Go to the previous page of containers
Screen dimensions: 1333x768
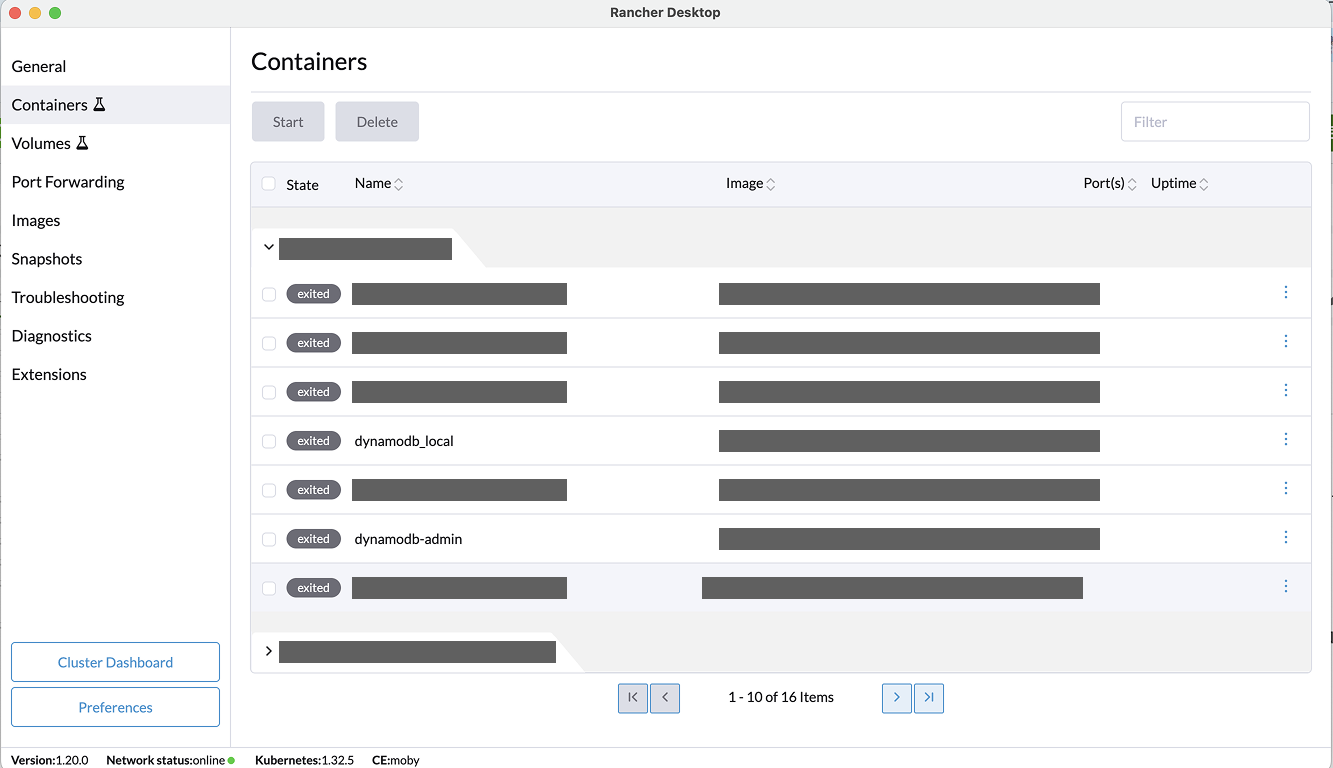(x=665, y=698)
